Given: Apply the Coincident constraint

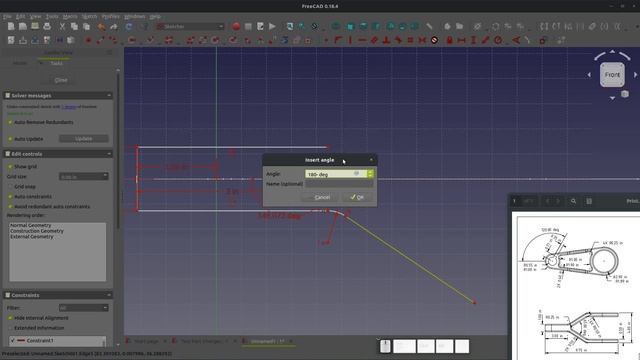Looking at the screenshot, I should [x=326, y=40].
